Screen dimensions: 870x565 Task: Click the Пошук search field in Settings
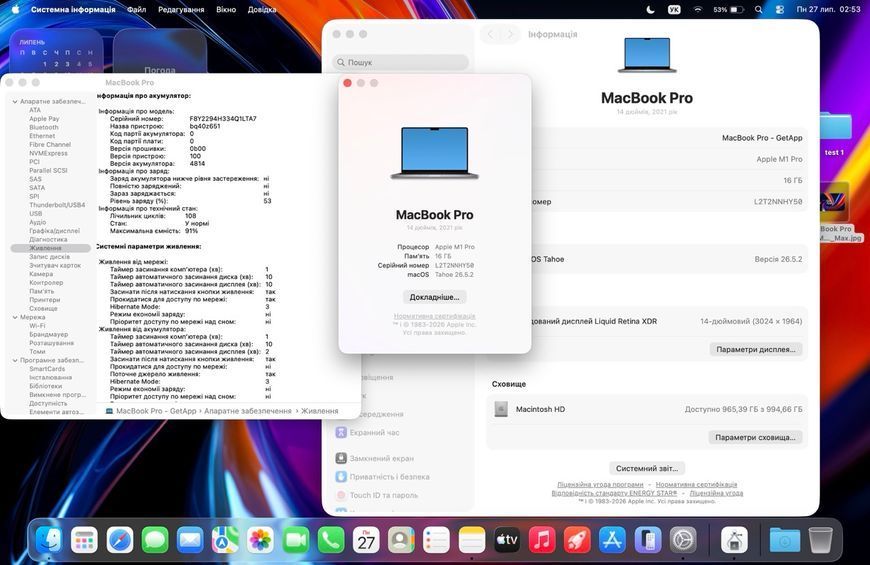click(401, 63)
